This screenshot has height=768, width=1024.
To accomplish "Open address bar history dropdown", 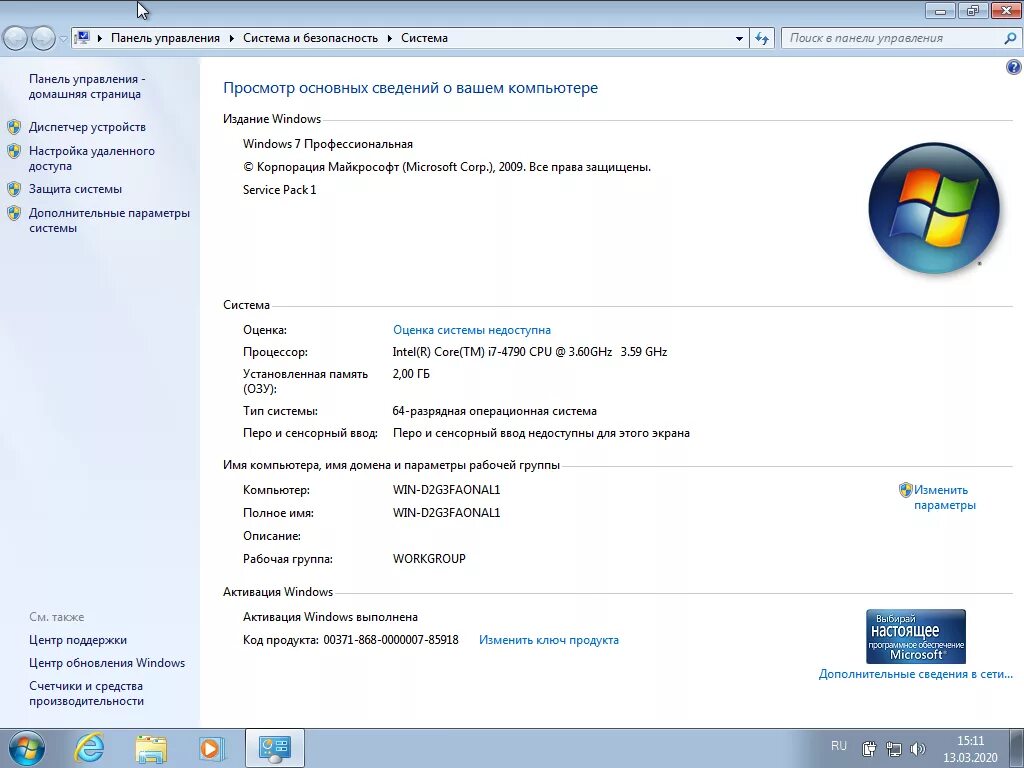I will pyautogui.click(x=739, y=38).
